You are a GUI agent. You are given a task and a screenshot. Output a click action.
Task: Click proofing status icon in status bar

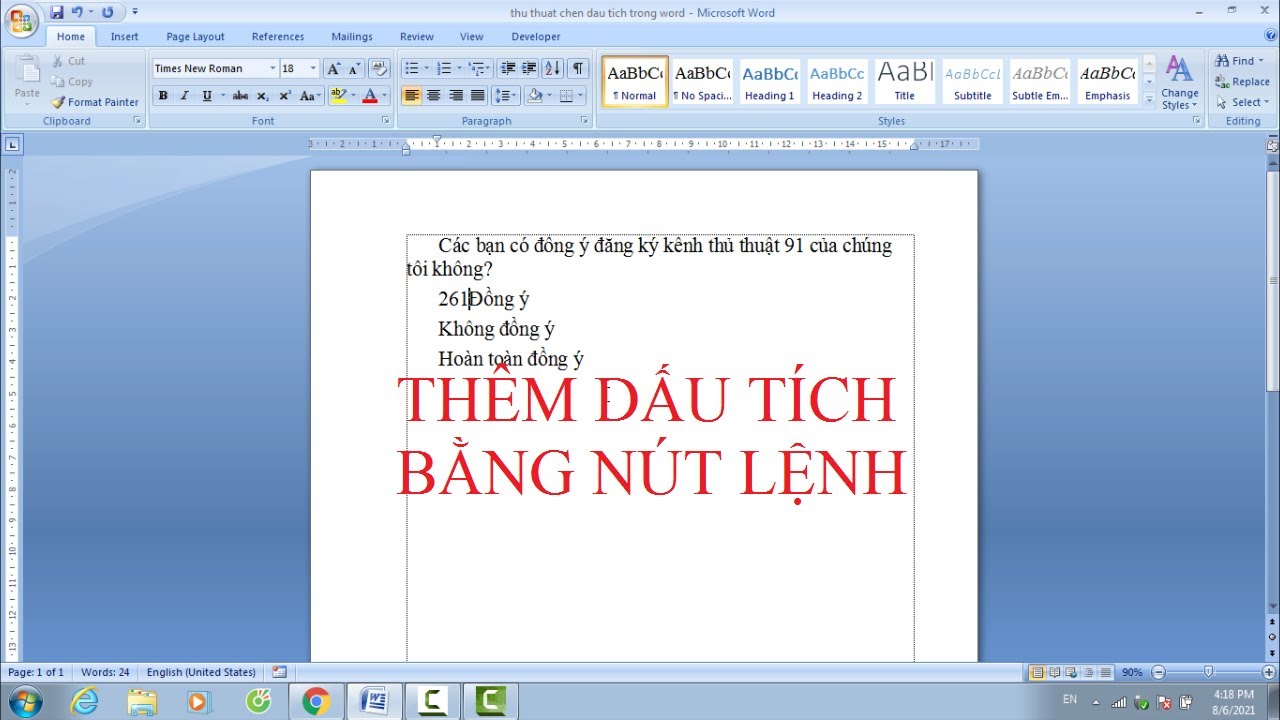tap(279, 672)
